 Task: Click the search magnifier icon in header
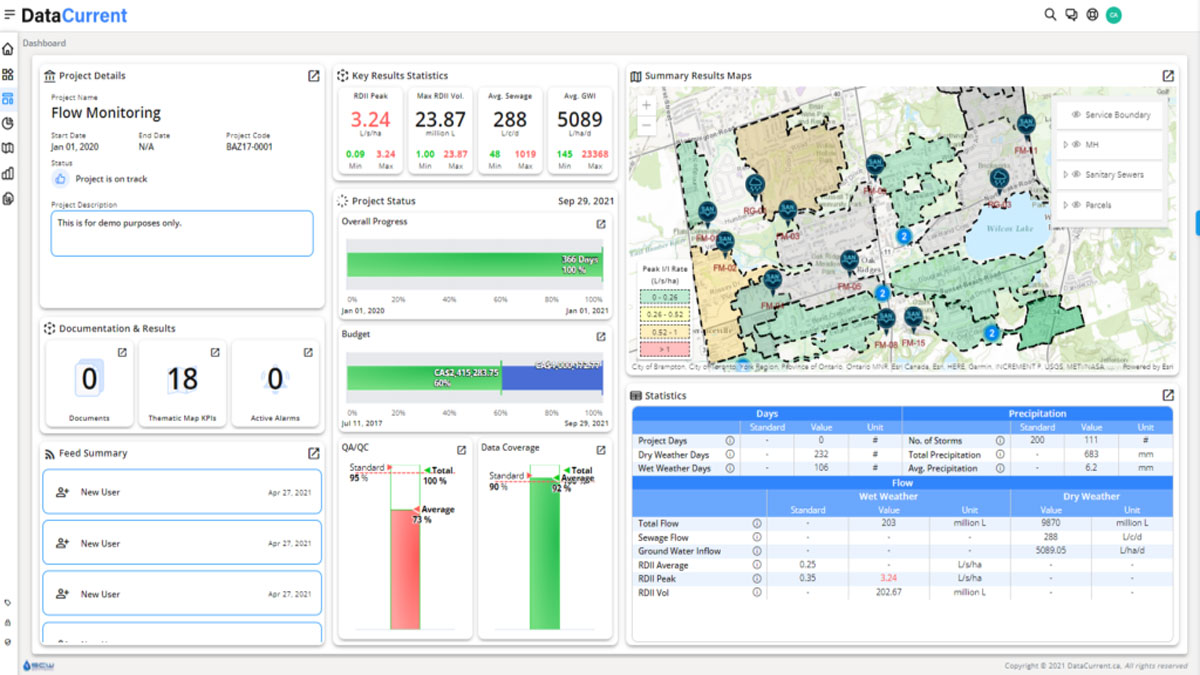1050,15
